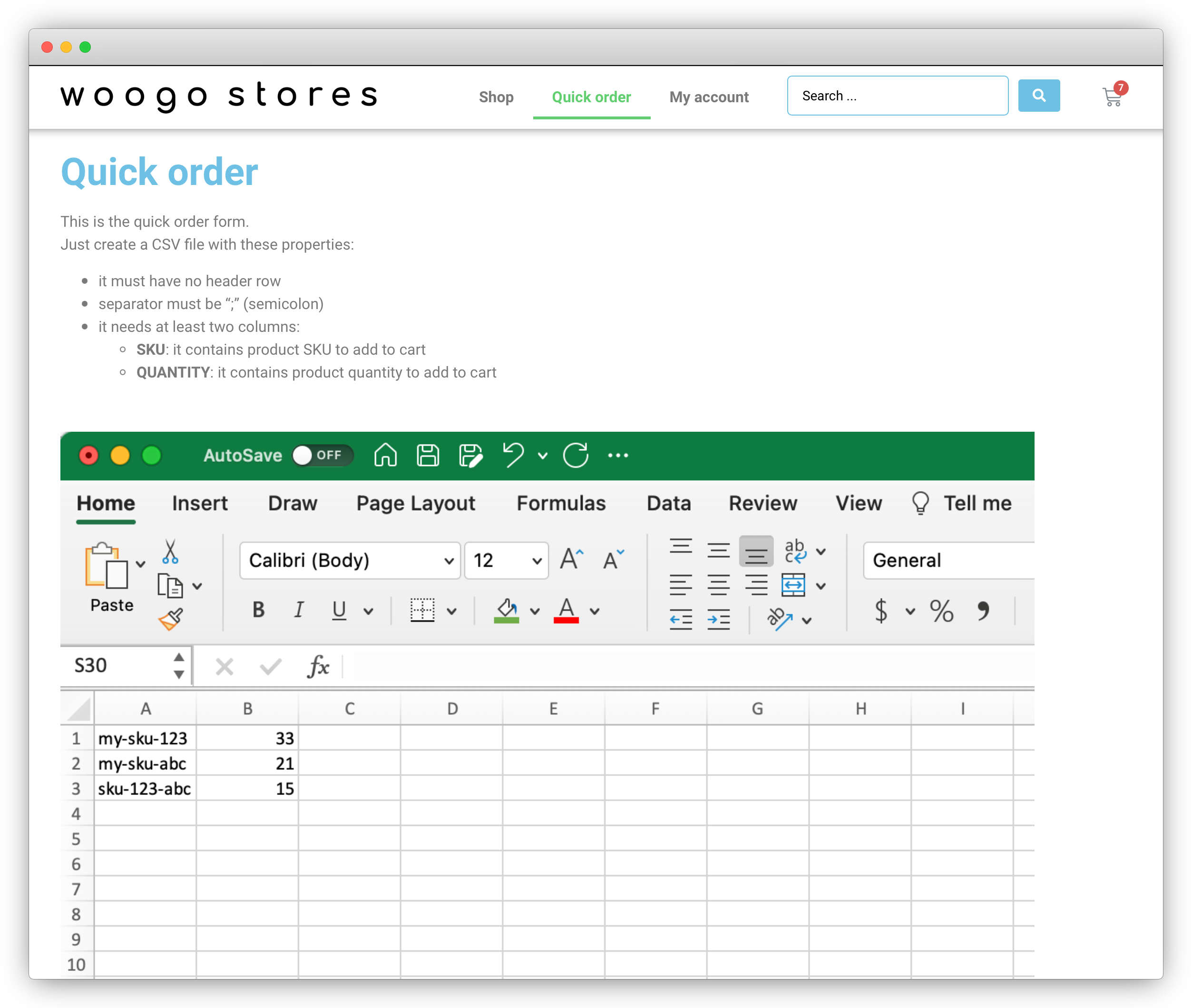Go to My account page
This screenshot has height=1008, width=1192.
(708, 97)
